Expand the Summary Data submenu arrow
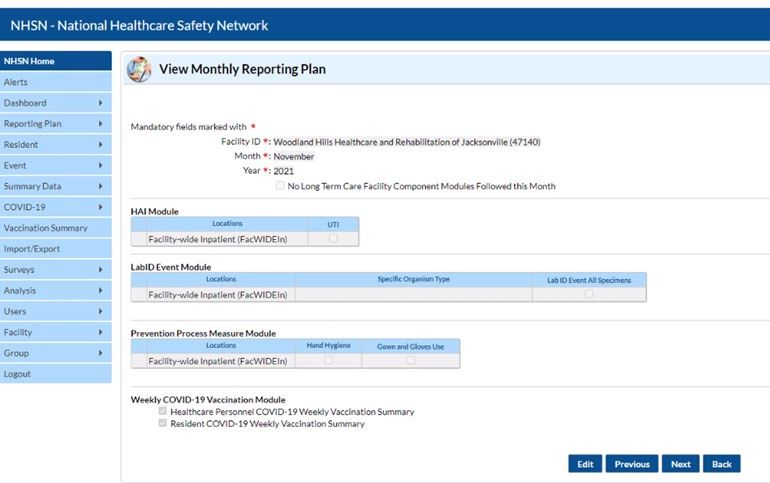The image size is (770, 483). tap(100, 187)
